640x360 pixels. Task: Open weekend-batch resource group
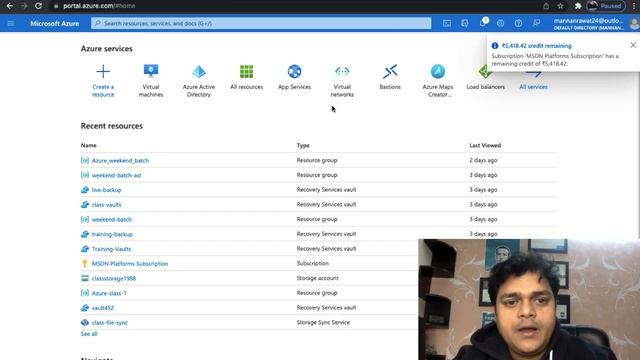111,219
